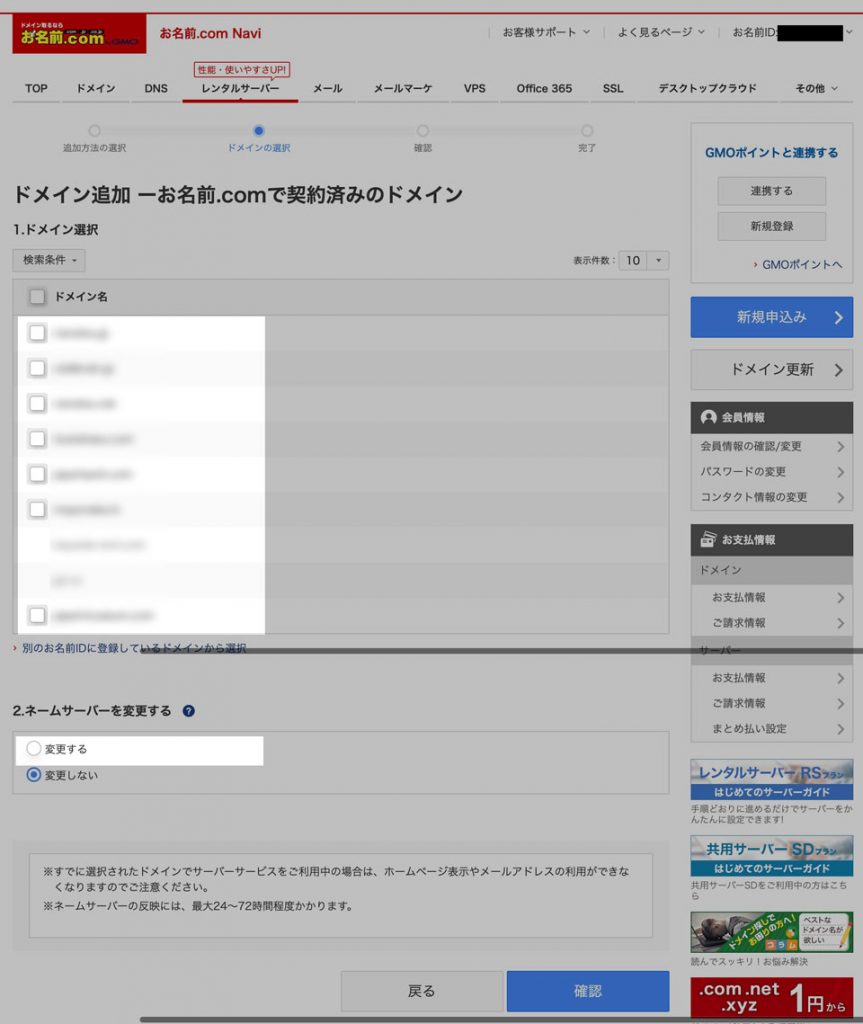Open the VPS tab
This screenshot has height=1024, width=863.
(x=474, y=88)
